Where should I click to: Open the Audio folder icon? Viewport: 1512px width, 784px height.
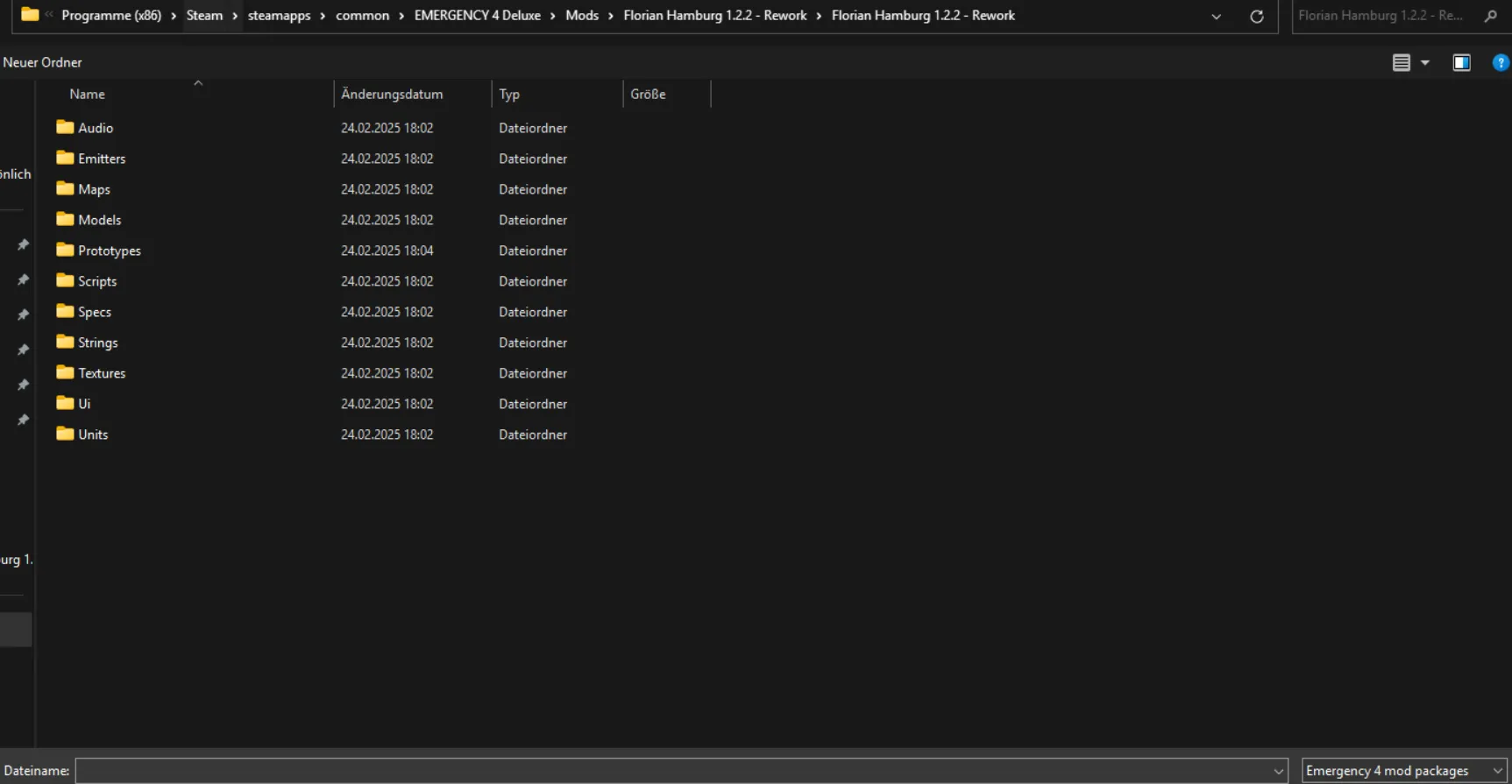pos(65,128)
